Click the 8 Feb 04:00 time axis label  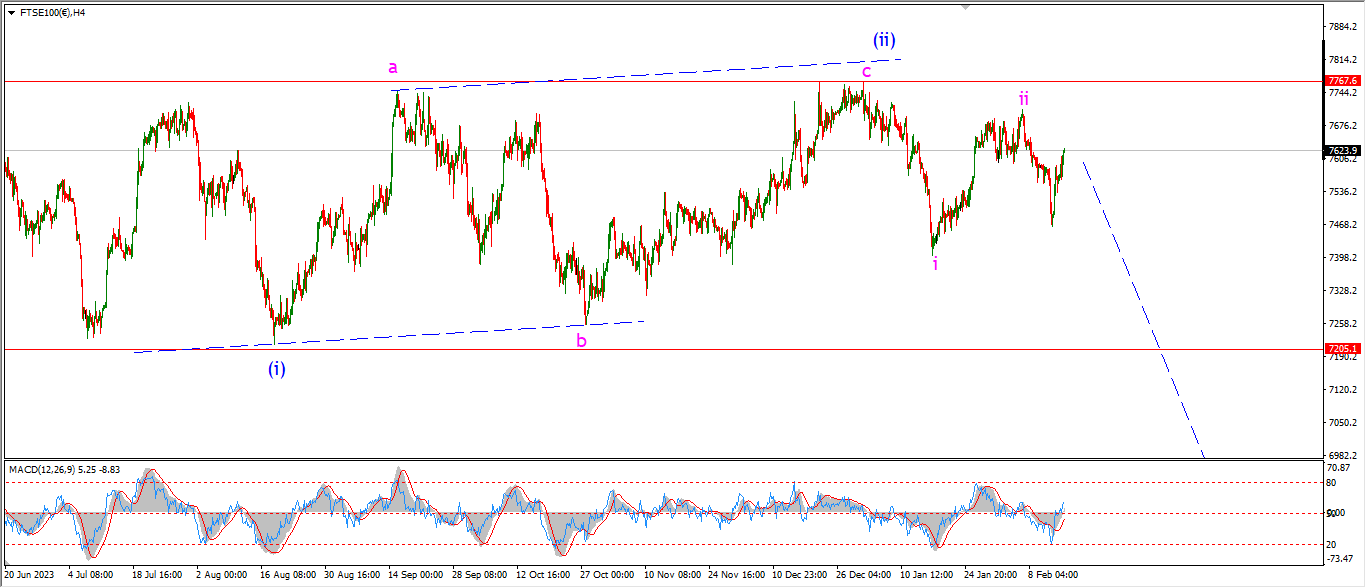click(x=1053, y=576)
